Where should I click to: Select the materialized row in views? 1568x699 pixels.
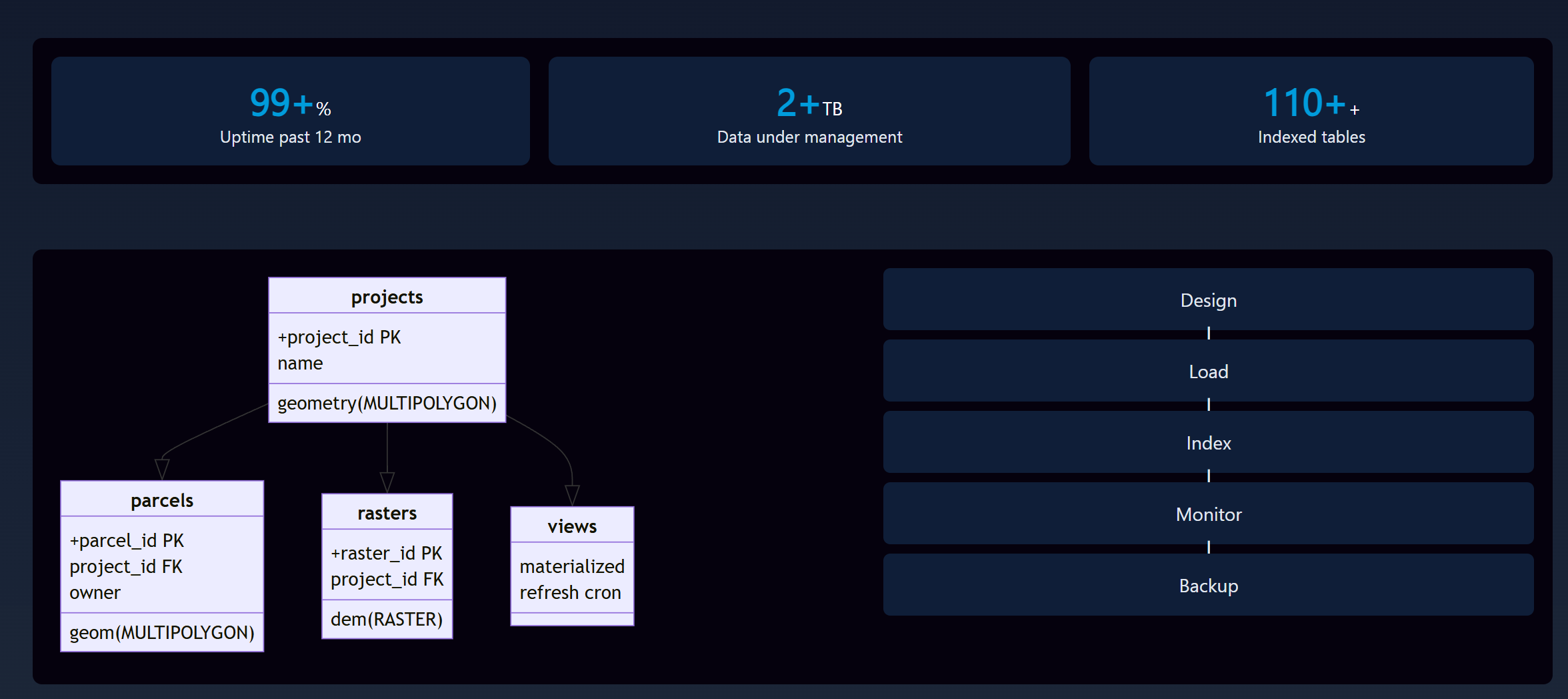click(571, 566)
